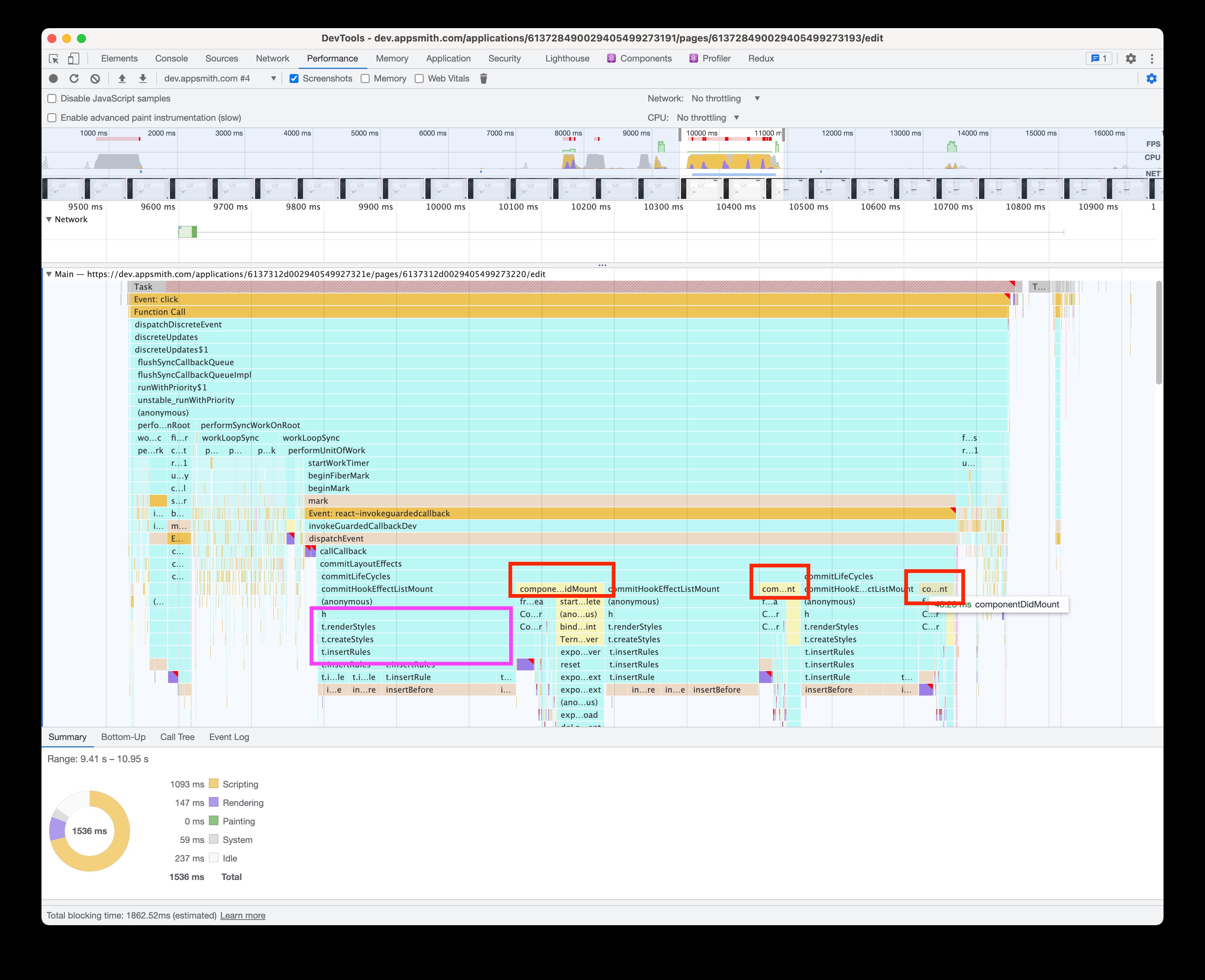Open the Network tab
This screenshot has width=1205, height=980.
[x=273, y=58]
